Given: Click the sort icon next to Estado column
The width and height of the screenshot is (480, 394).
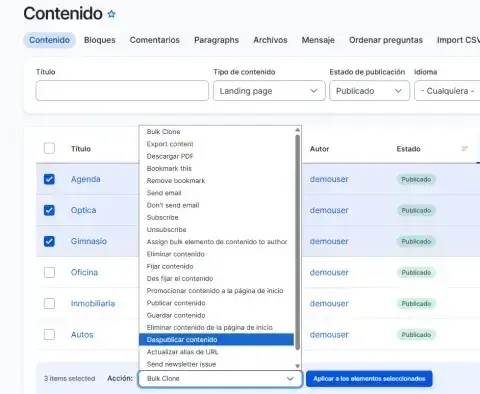Looking at the screenshot, I should (465, 149).
